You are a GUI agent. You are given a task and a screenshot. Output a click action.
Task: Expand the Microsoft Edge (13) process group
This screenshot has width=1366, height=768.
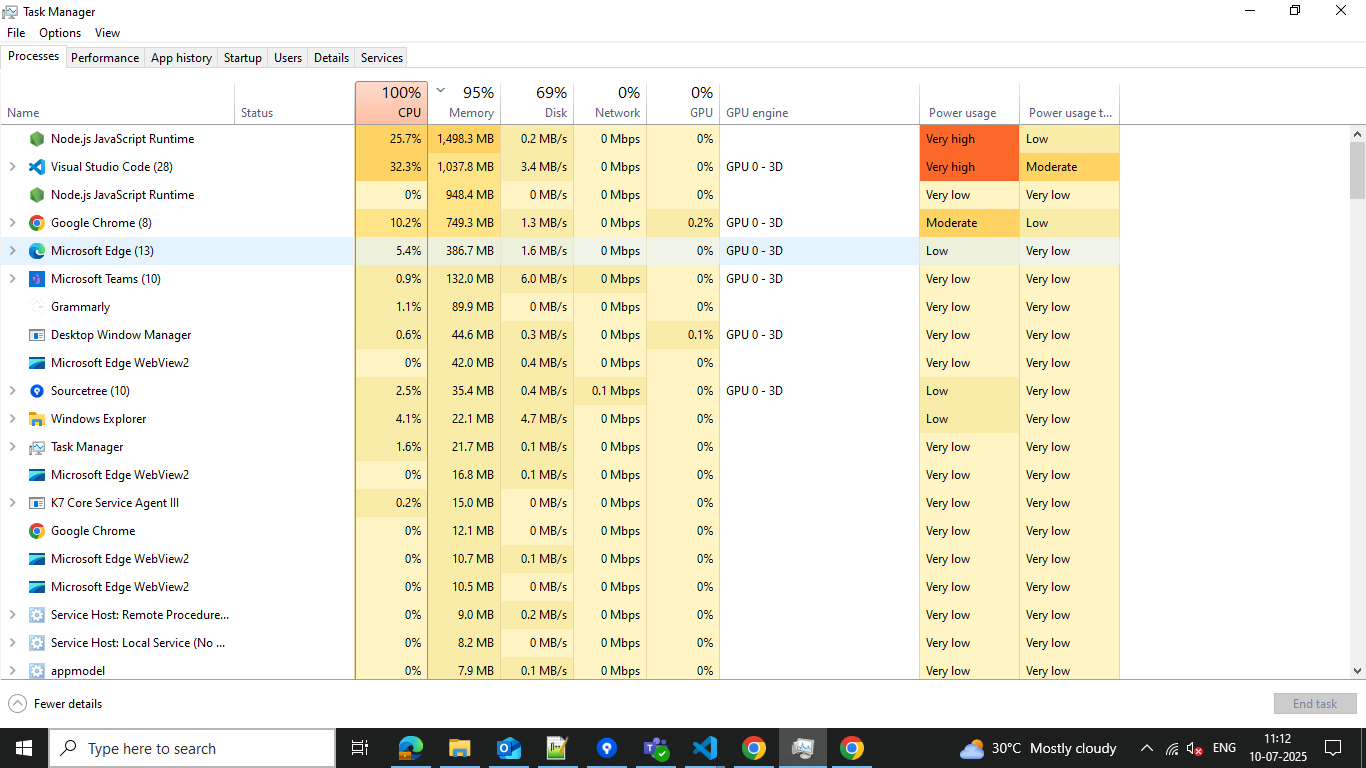12,251
